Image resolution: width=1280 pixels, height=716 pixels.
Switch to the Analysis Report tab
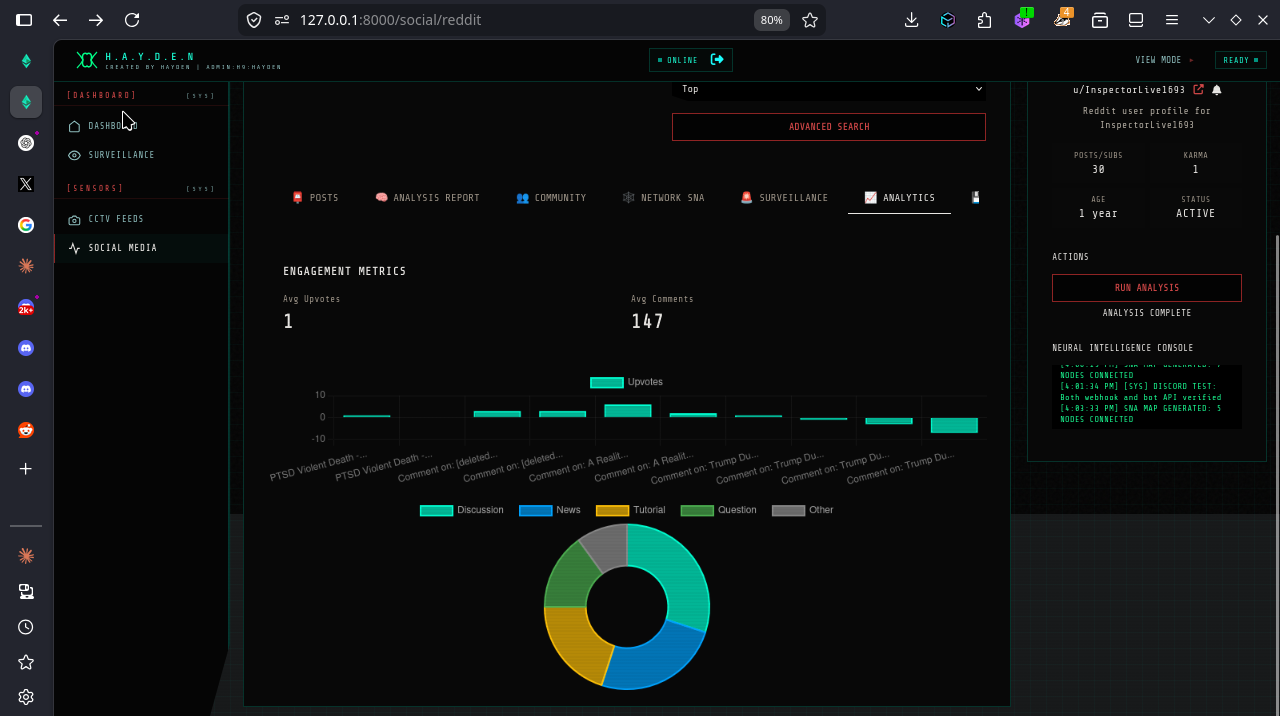[427, 198]
